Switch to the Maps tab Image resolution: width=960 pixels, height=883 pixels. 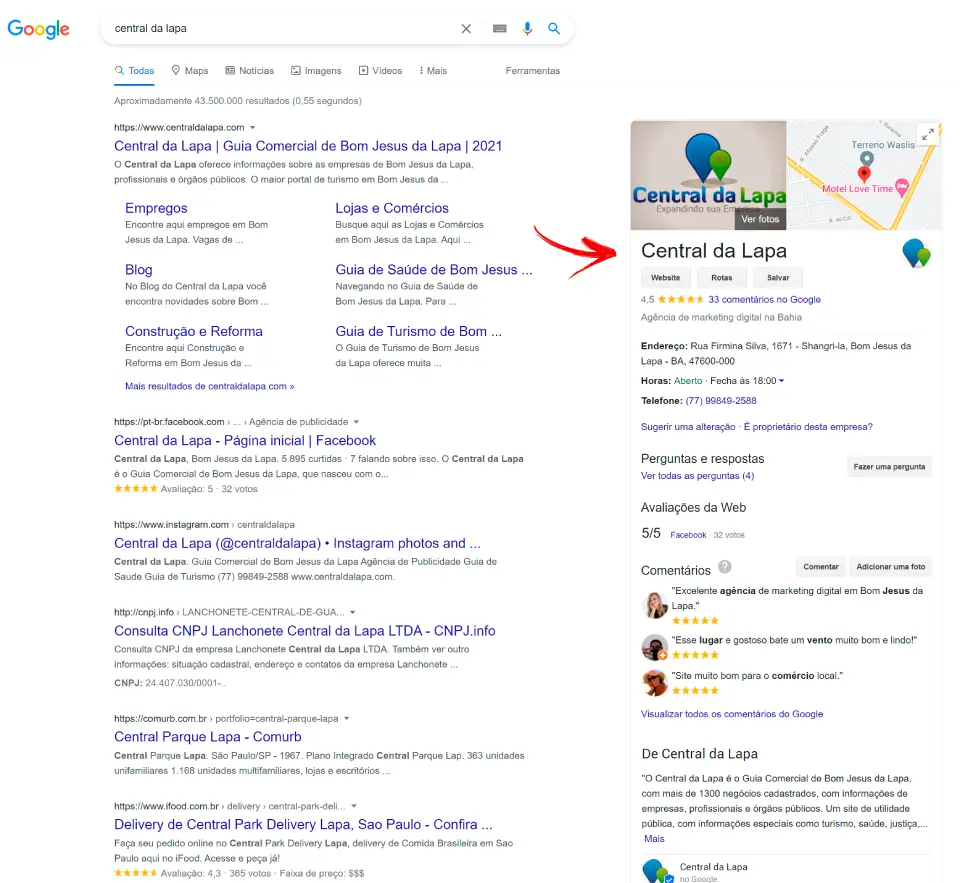point(190,71)
